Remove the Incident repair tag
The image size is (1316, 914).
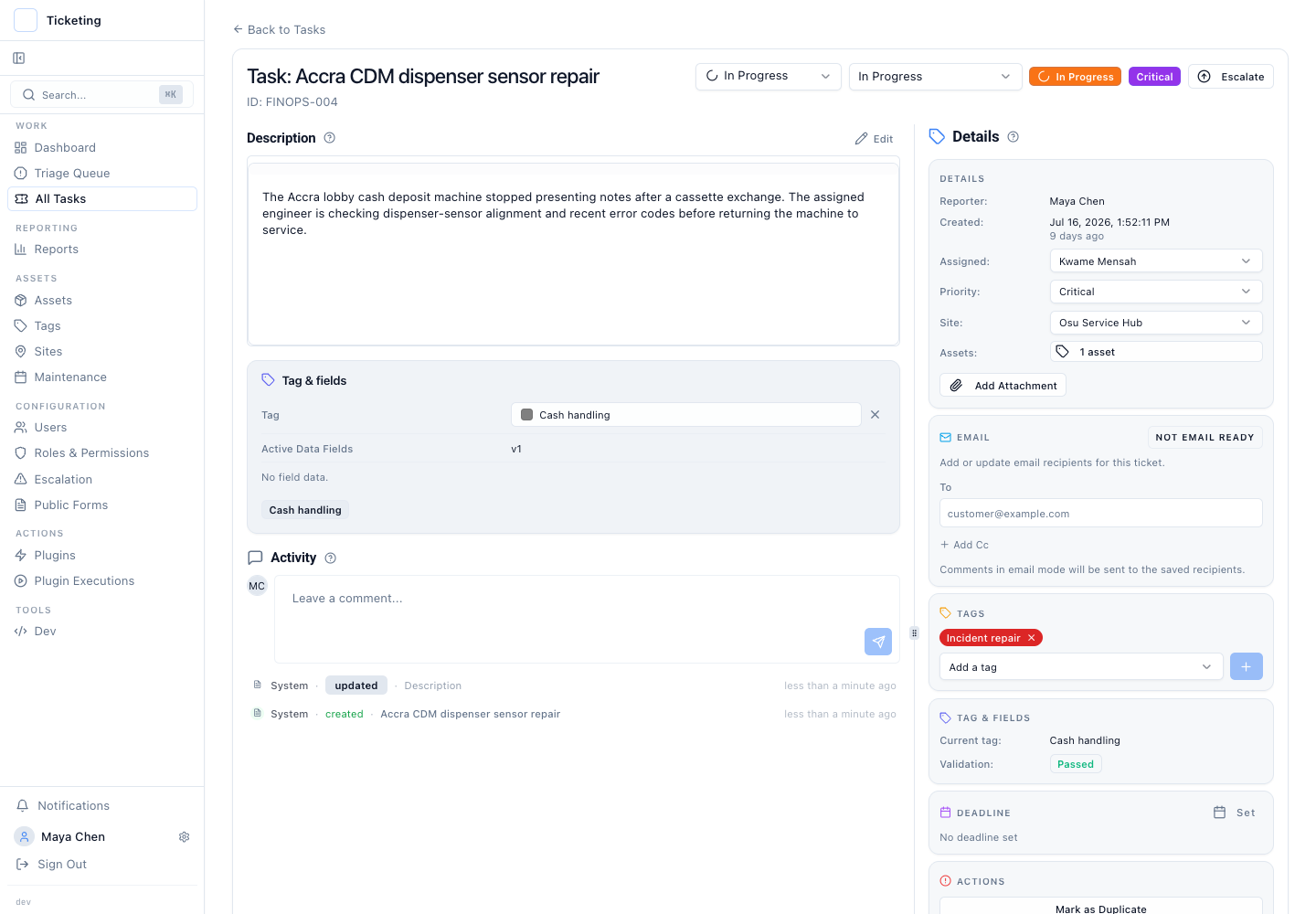[1032, 638]
